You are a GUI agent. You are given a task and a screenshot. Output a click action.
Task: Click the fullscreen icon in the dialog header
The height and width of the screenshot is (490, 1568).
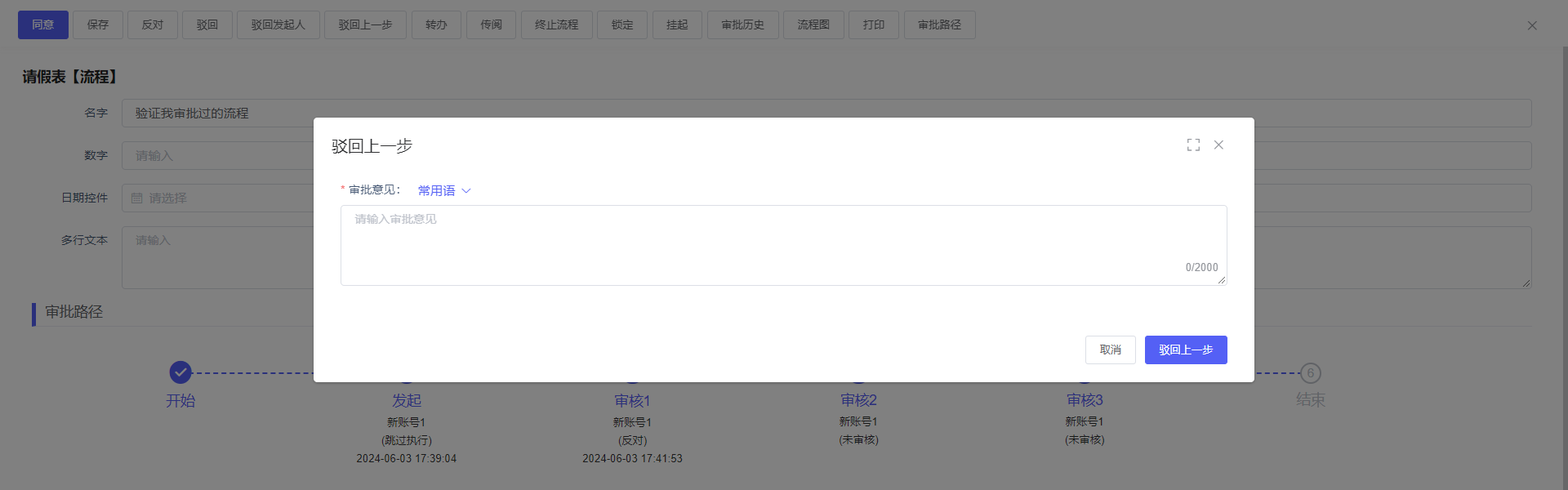tap(1193, 145)
